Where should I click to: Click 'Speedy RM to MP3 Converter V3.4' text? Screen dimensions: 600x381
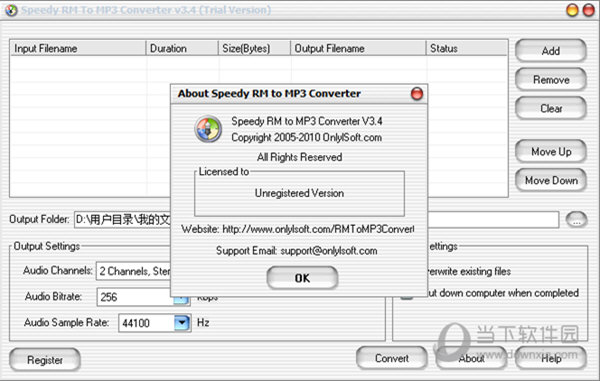307,121
